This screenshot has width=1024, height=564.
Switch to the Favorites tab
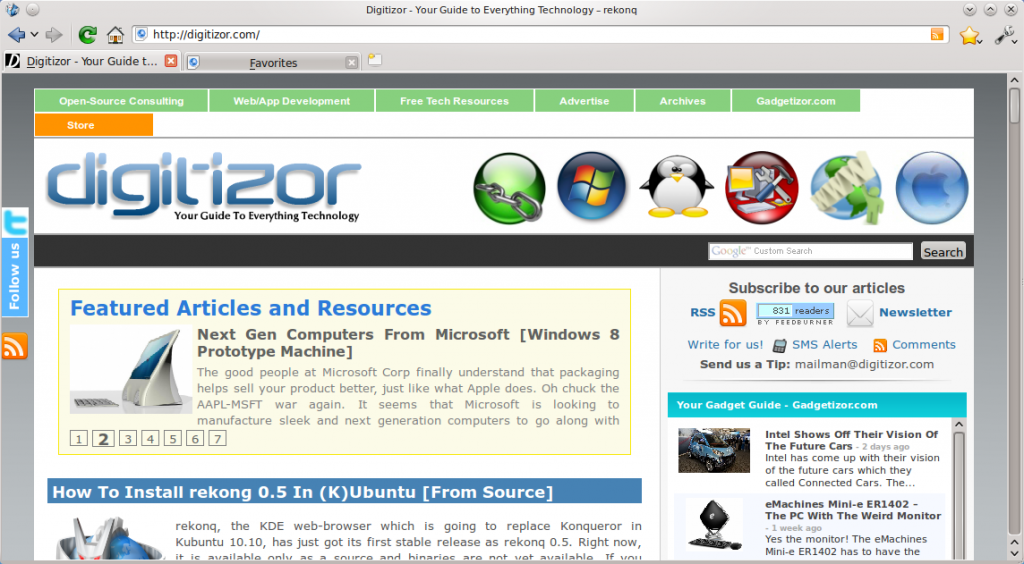pos(272,62)
